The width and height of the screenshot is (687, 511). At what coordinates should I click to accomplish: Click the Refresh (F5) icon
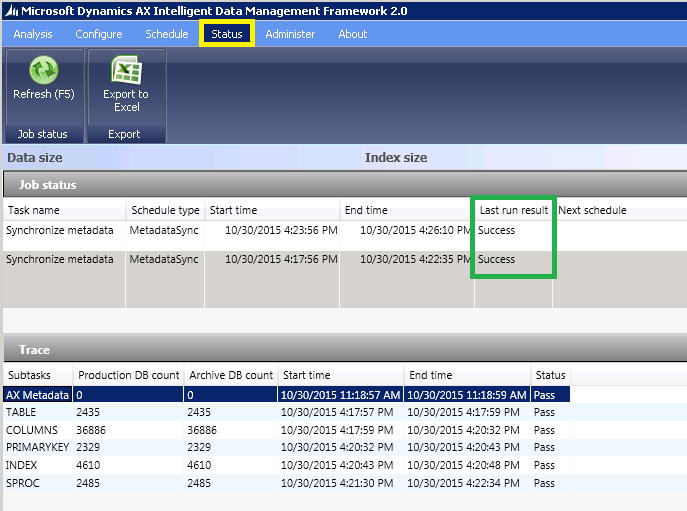(x=43, y=71)
